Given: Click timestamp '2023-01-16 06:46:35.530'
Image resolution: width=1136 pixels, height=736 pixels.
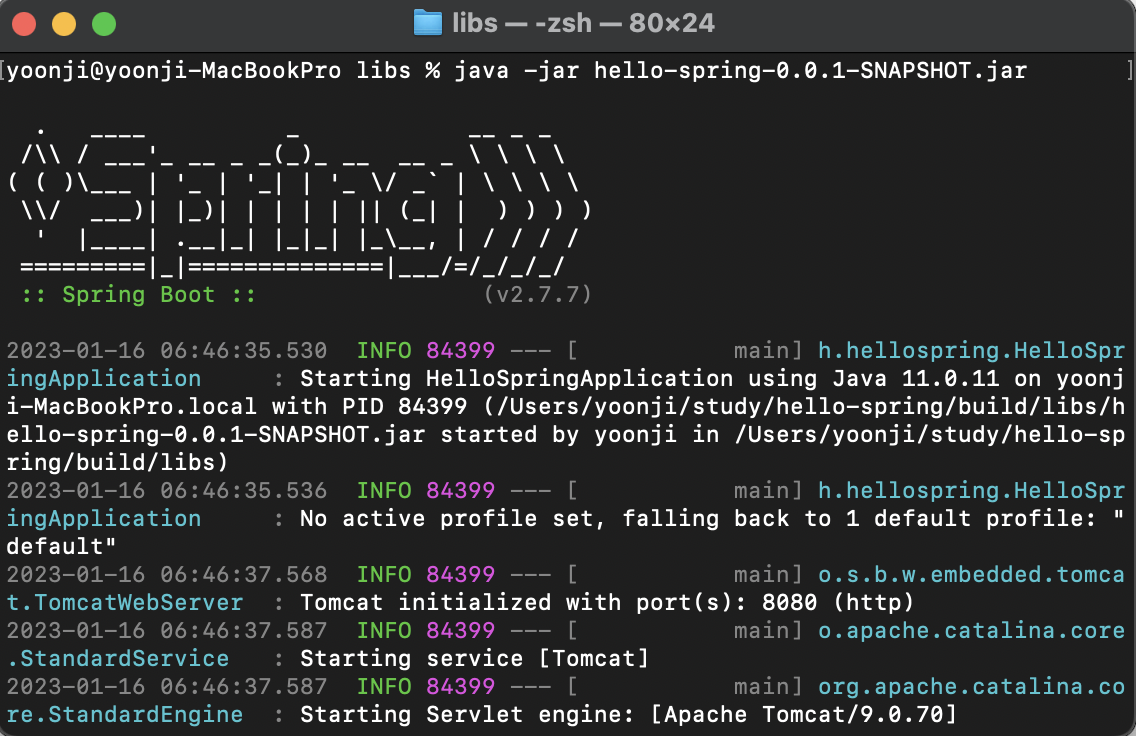Looking at the screenshot, I should [167, 351].
